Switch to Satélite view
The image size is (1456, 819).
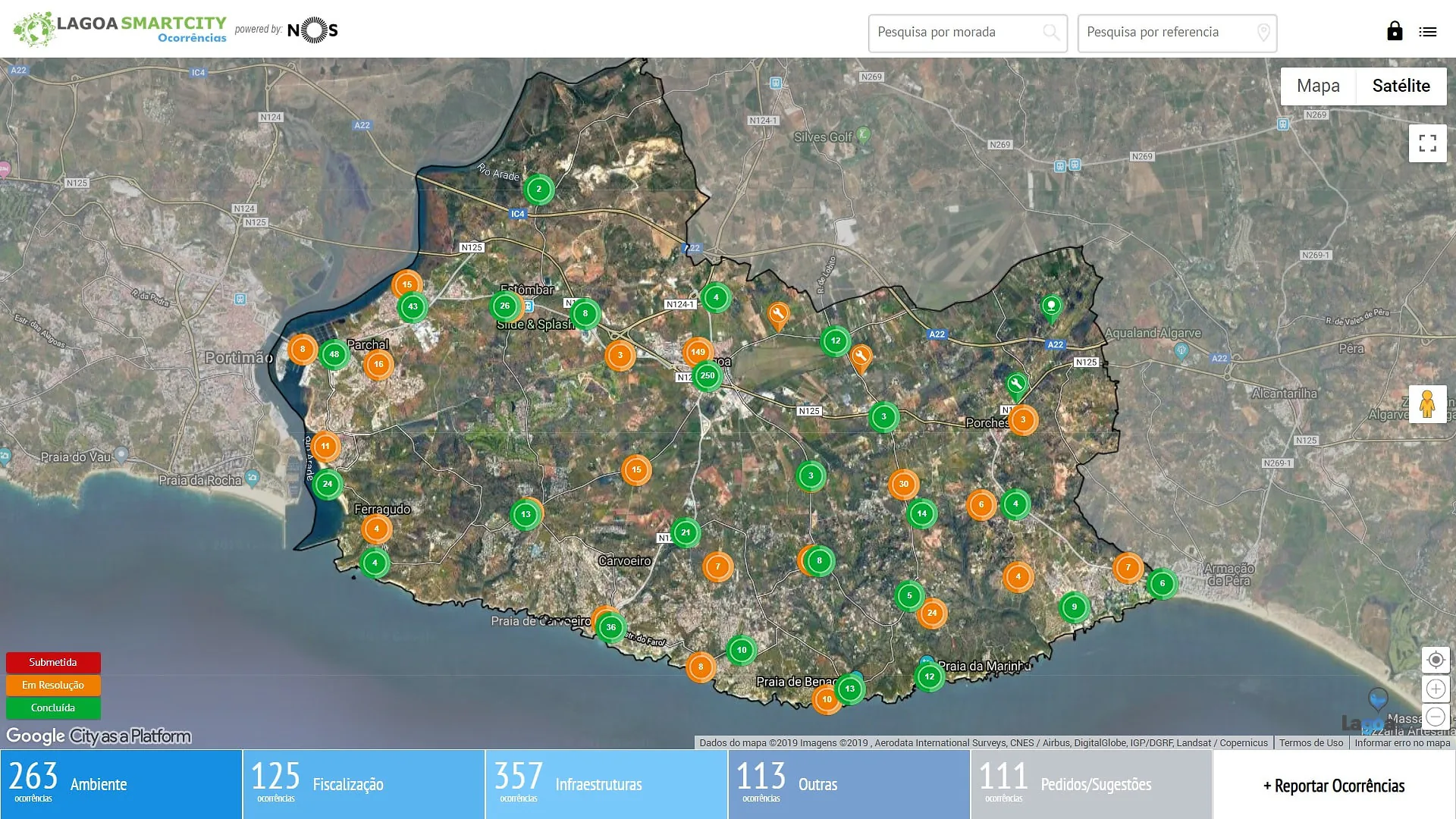point(1401,86)
